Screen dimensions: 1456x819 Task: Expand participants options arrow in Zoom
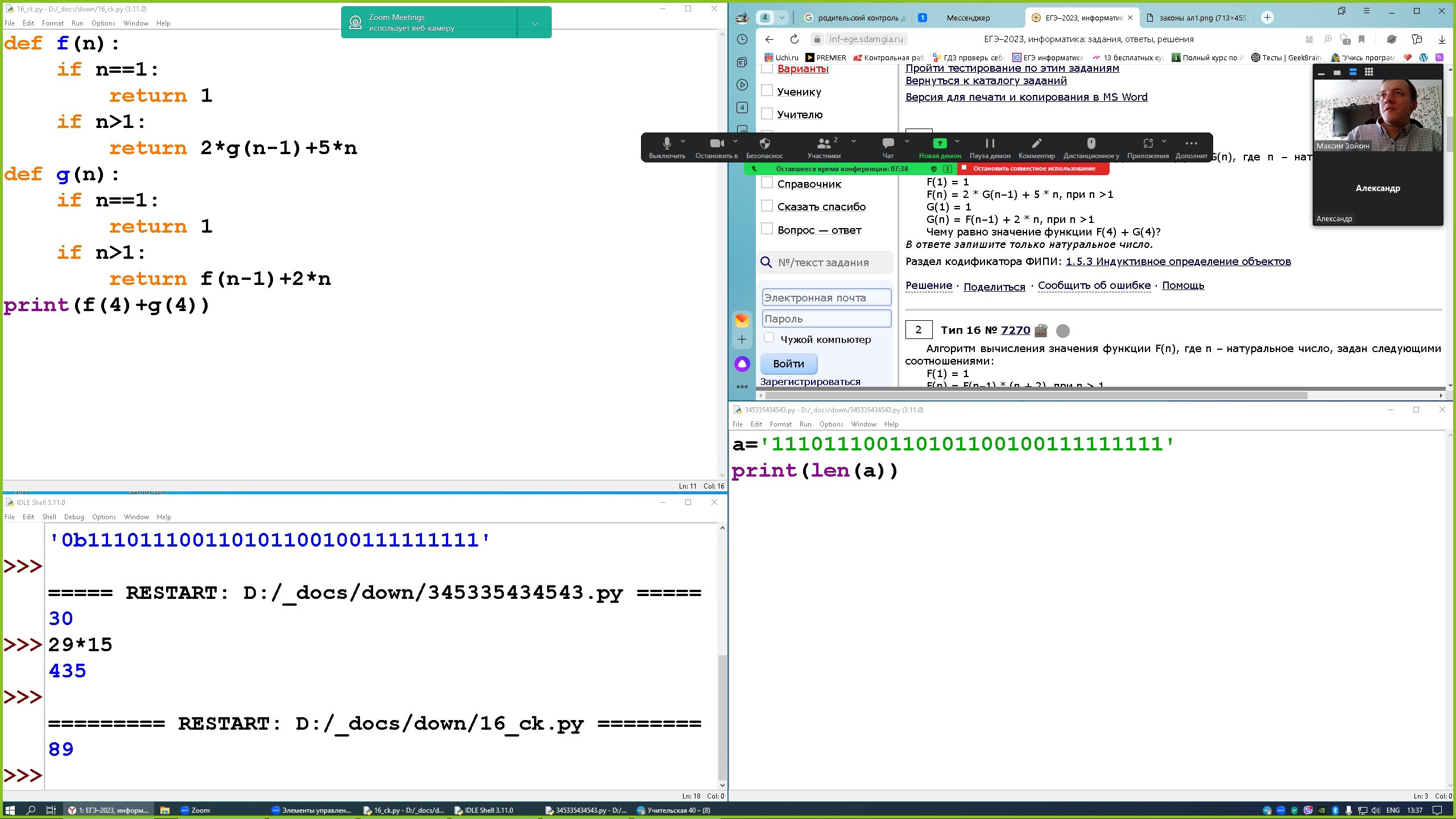tap(853, 141)
